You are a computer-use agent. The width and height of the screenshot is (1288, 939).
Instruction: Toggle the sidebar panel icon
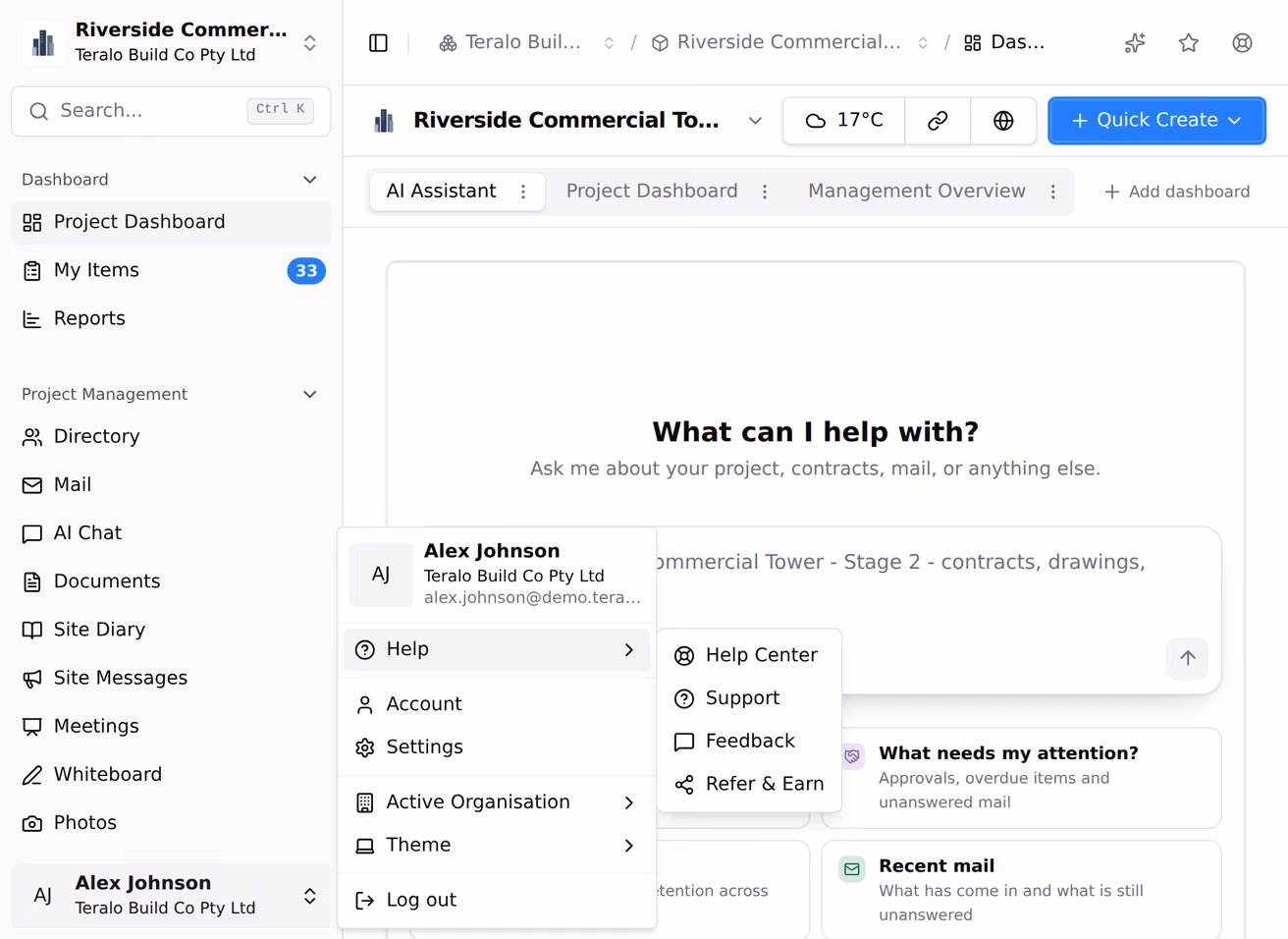[378, 42]
